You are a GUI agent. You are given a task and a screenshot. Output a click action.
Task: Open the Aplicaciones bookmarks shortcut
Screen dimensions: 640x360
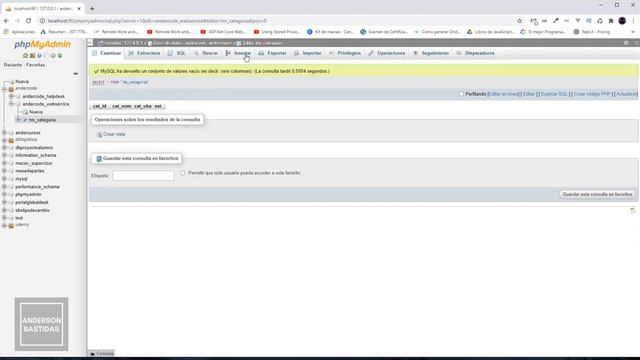20,32
